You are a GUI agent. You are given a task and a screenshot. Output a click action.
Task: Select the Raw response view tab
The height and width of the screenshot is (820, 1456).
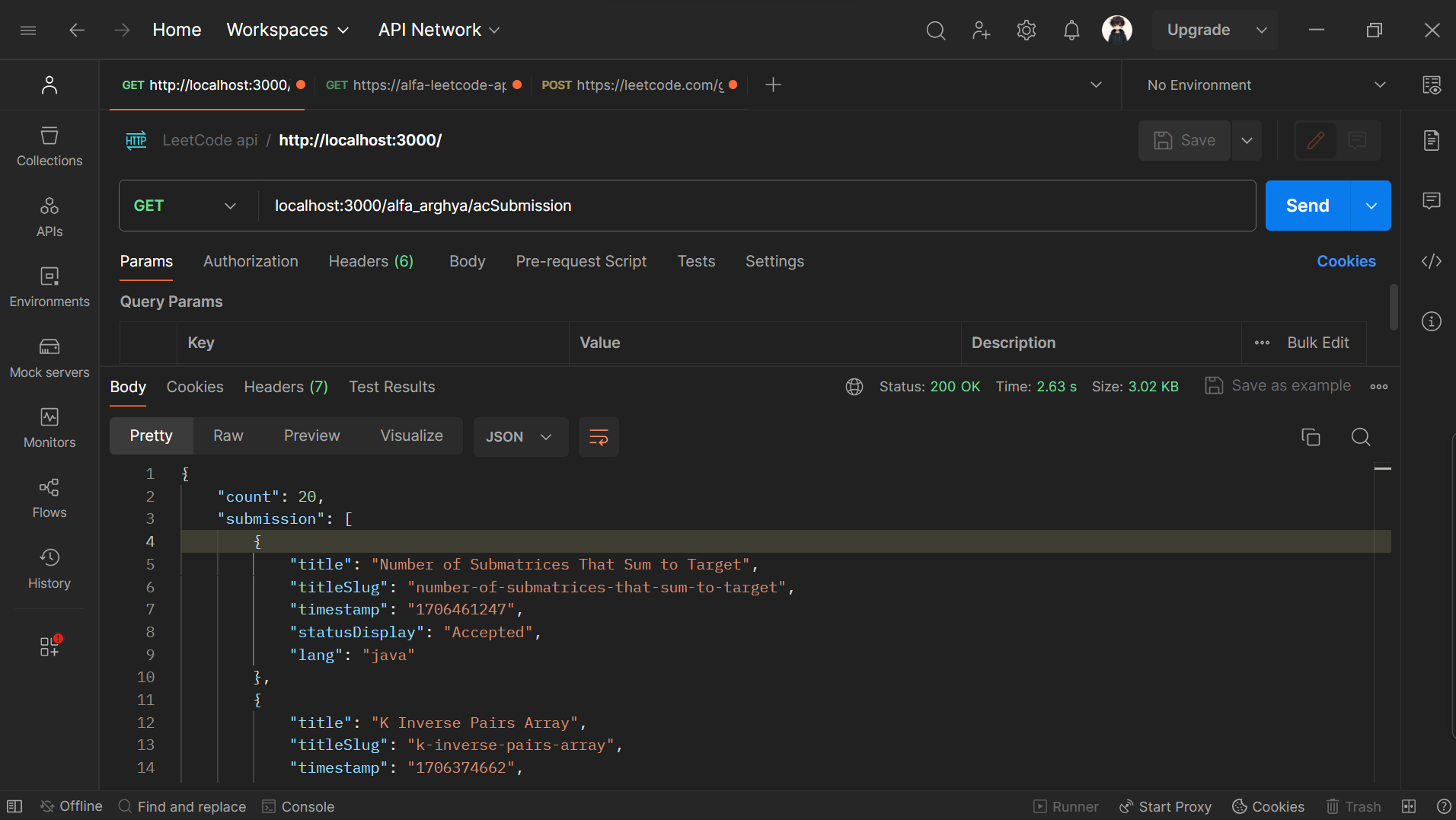(228, 436)
